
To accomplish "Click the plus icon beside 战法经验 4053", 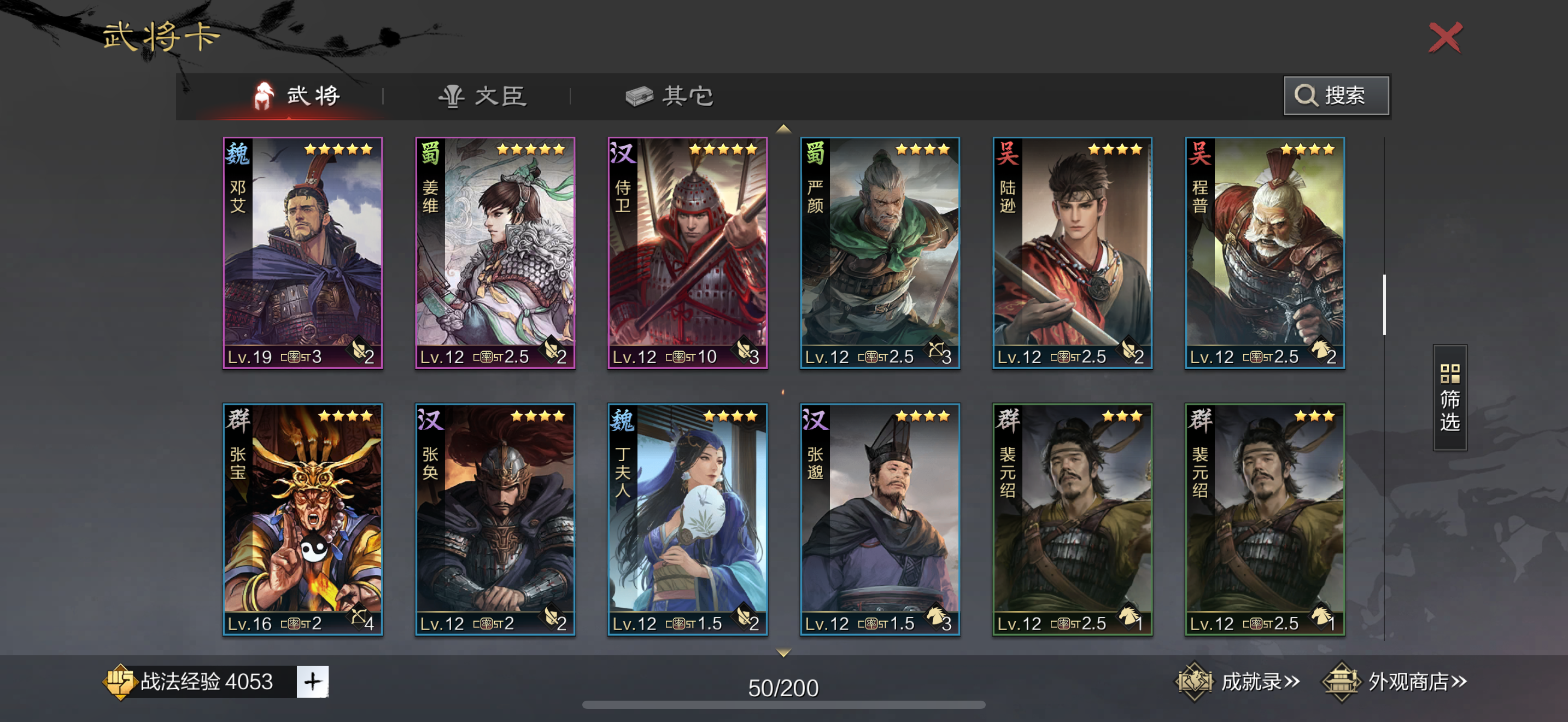I will pyautogui.click(x=312, y=681).
